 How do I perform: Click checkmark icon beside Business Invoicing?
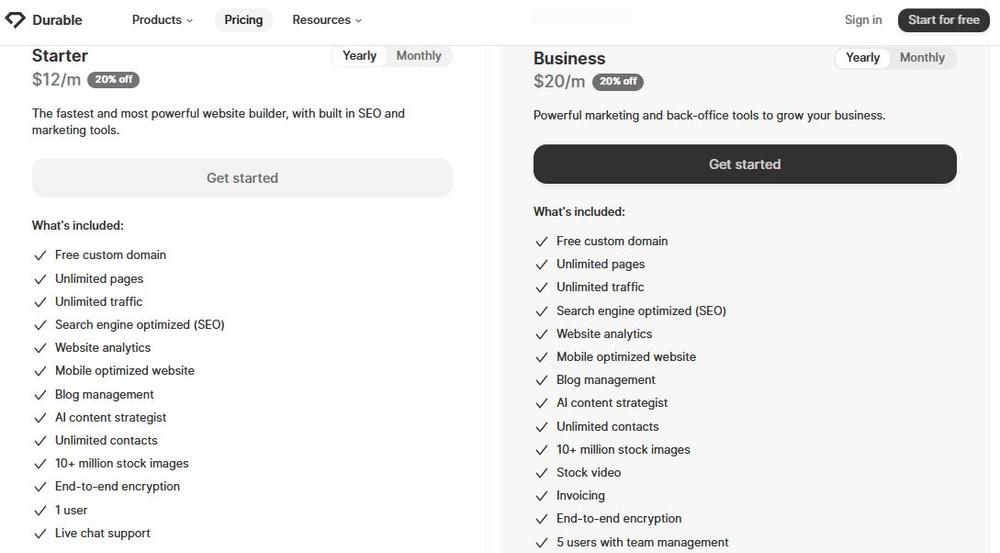point(542,496)
